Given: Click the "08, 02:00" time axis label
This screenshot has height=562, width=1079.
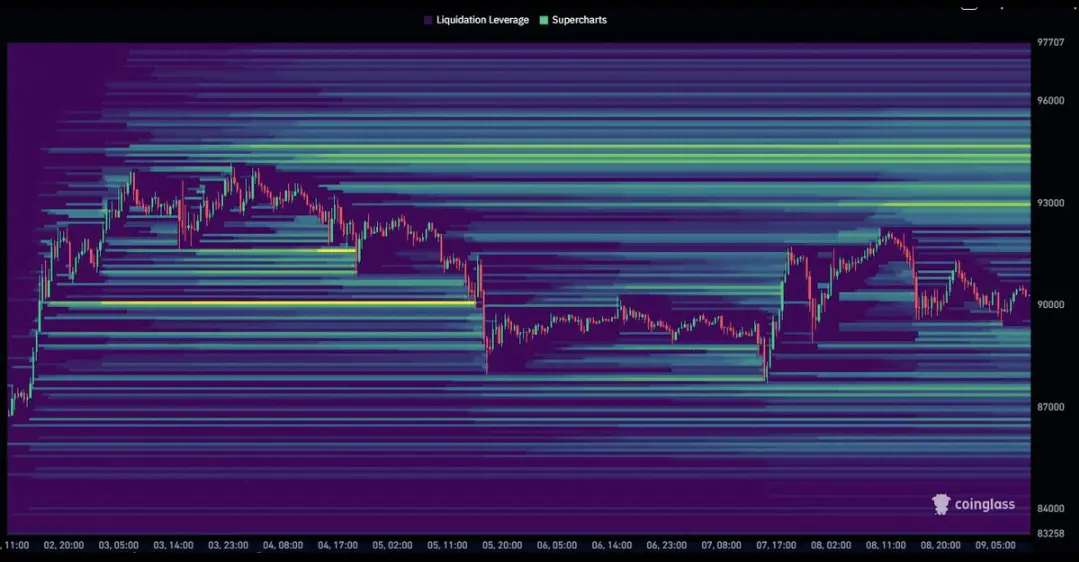Looking at the screenshot, I should click(x=831, y=545).
